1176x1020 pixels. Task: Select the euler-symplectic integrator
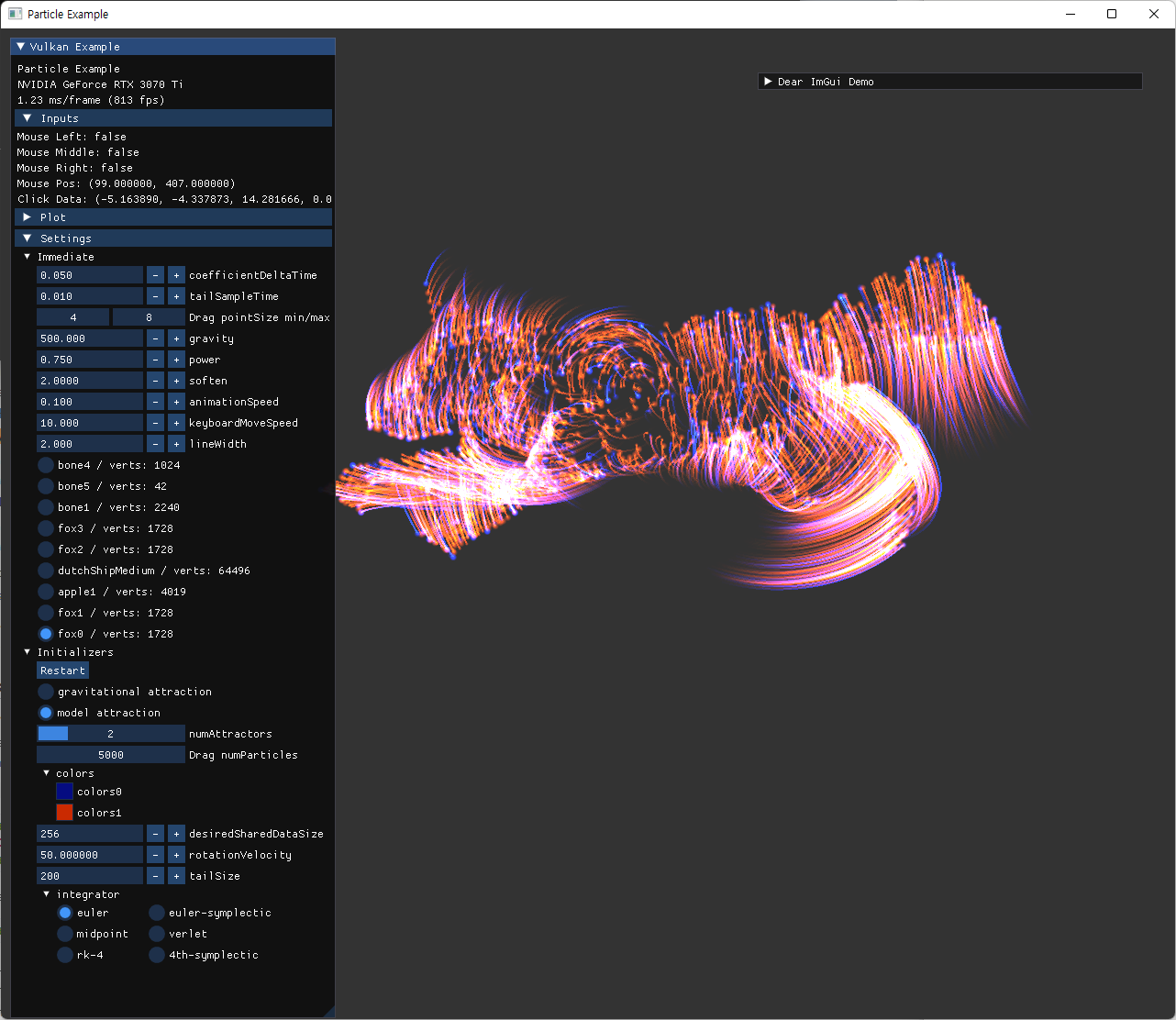(157, 913)
